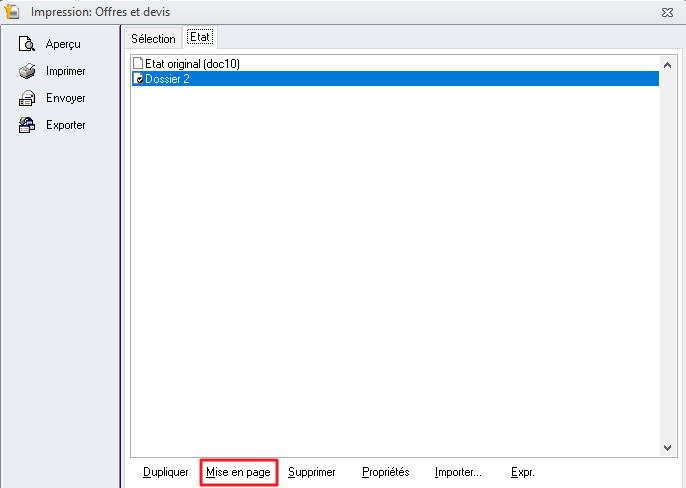
Task: Click the Envoyer send icon
Action: (x=27, y=98)
